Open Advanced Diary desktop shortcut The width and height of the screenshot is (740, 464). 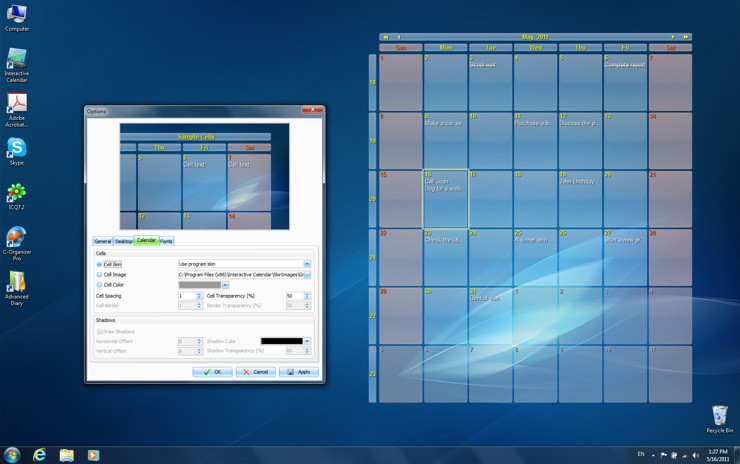point(17,288)
